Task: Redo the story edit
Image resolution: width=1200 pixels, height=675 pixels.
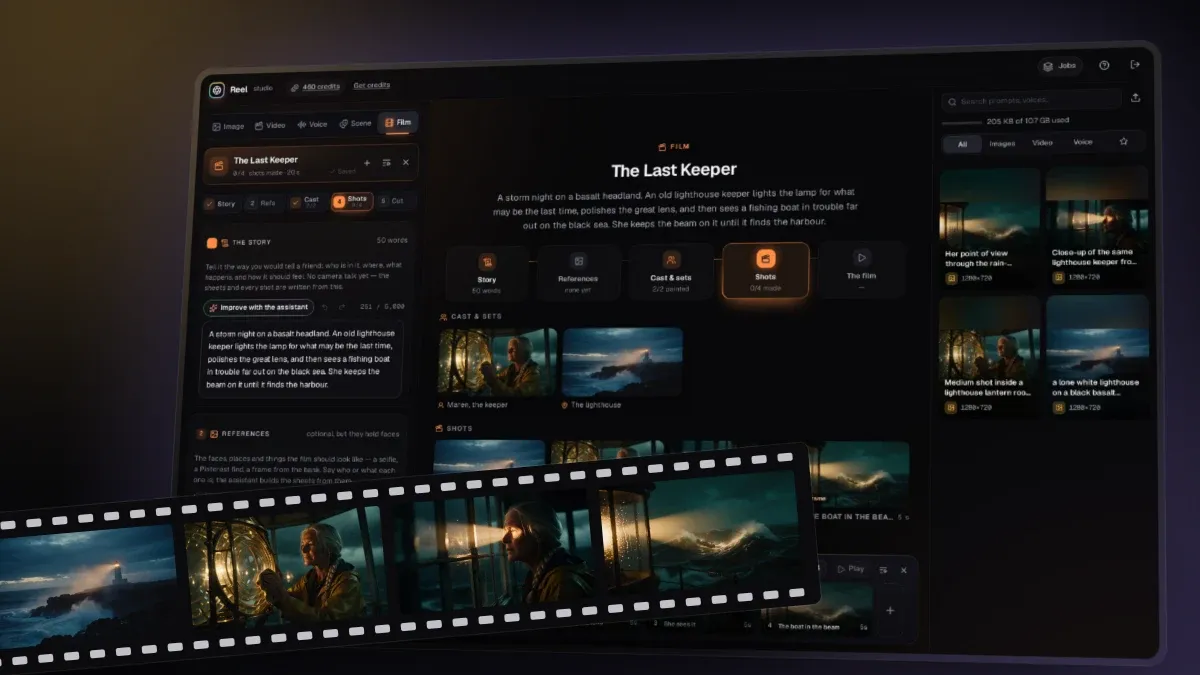Action: [x=341, y=307]
